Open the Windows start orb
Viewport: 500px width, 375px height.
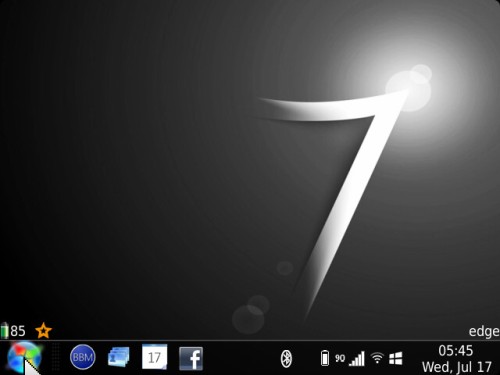point(24,358)
